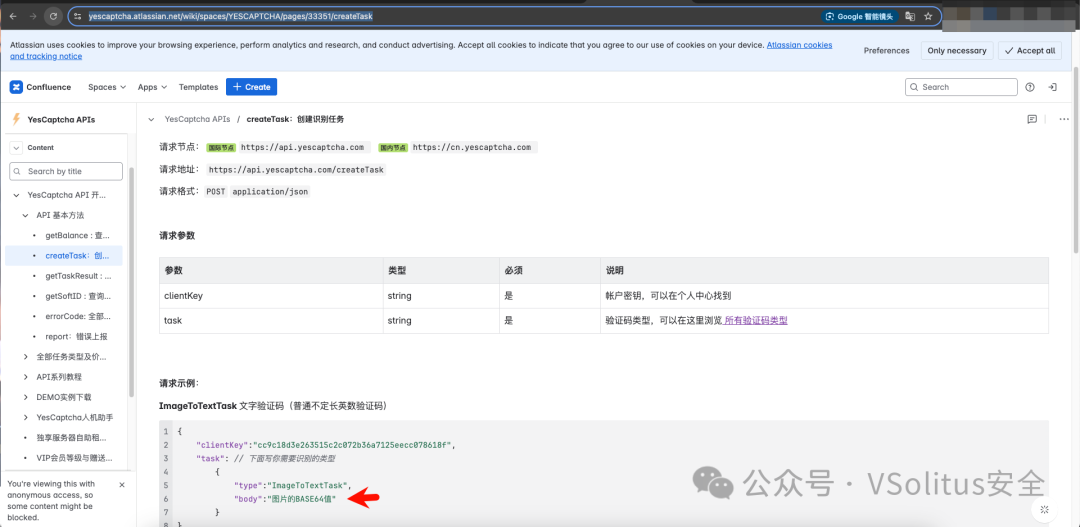Click the YesCaptcha APIs lightning space icon
1080x527 pixels.
point(16,119)
